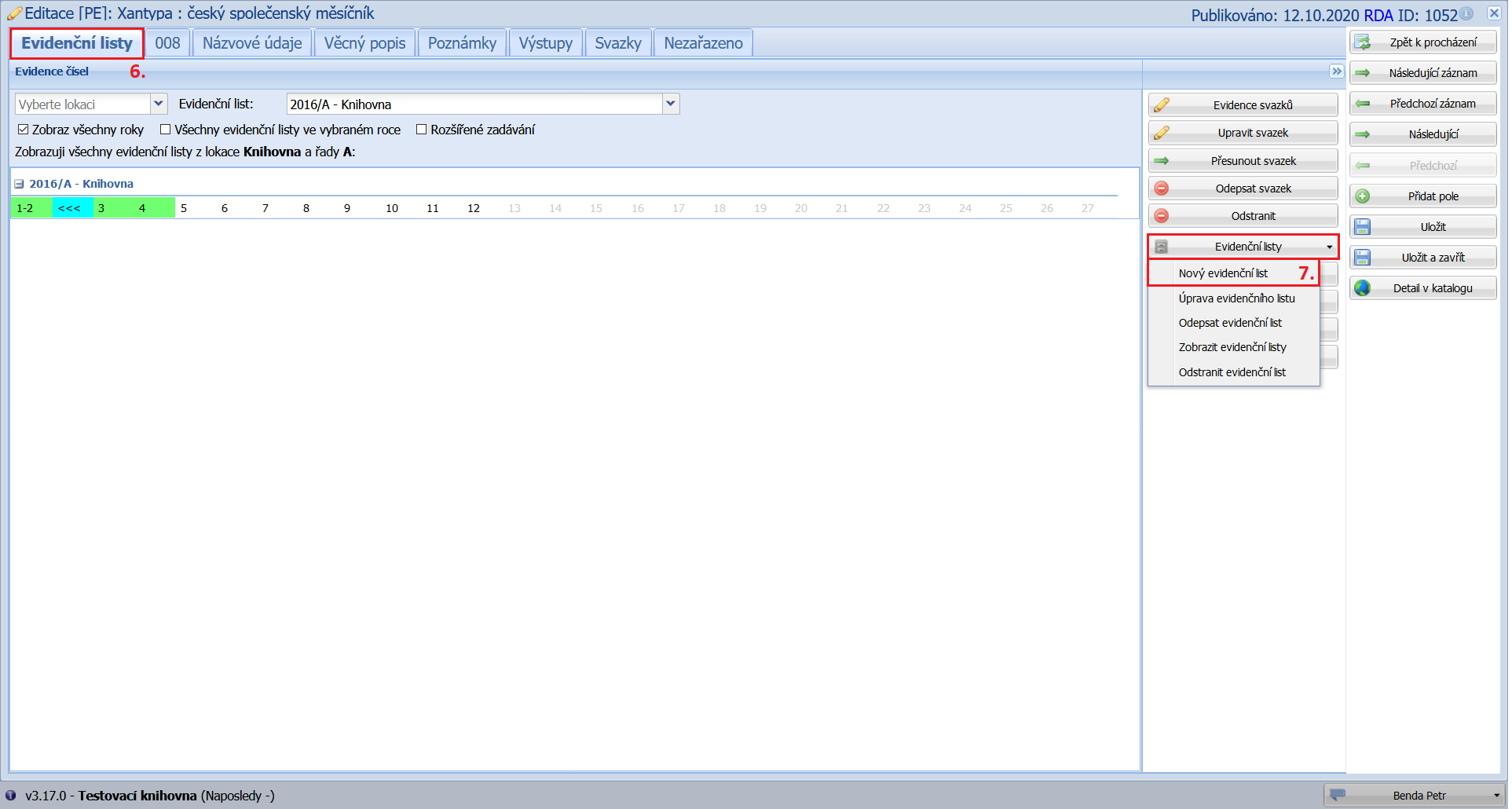Screen dimensions: 1512x809
Task: Open the Evidenční list combo box arrow
Action: 671,104
